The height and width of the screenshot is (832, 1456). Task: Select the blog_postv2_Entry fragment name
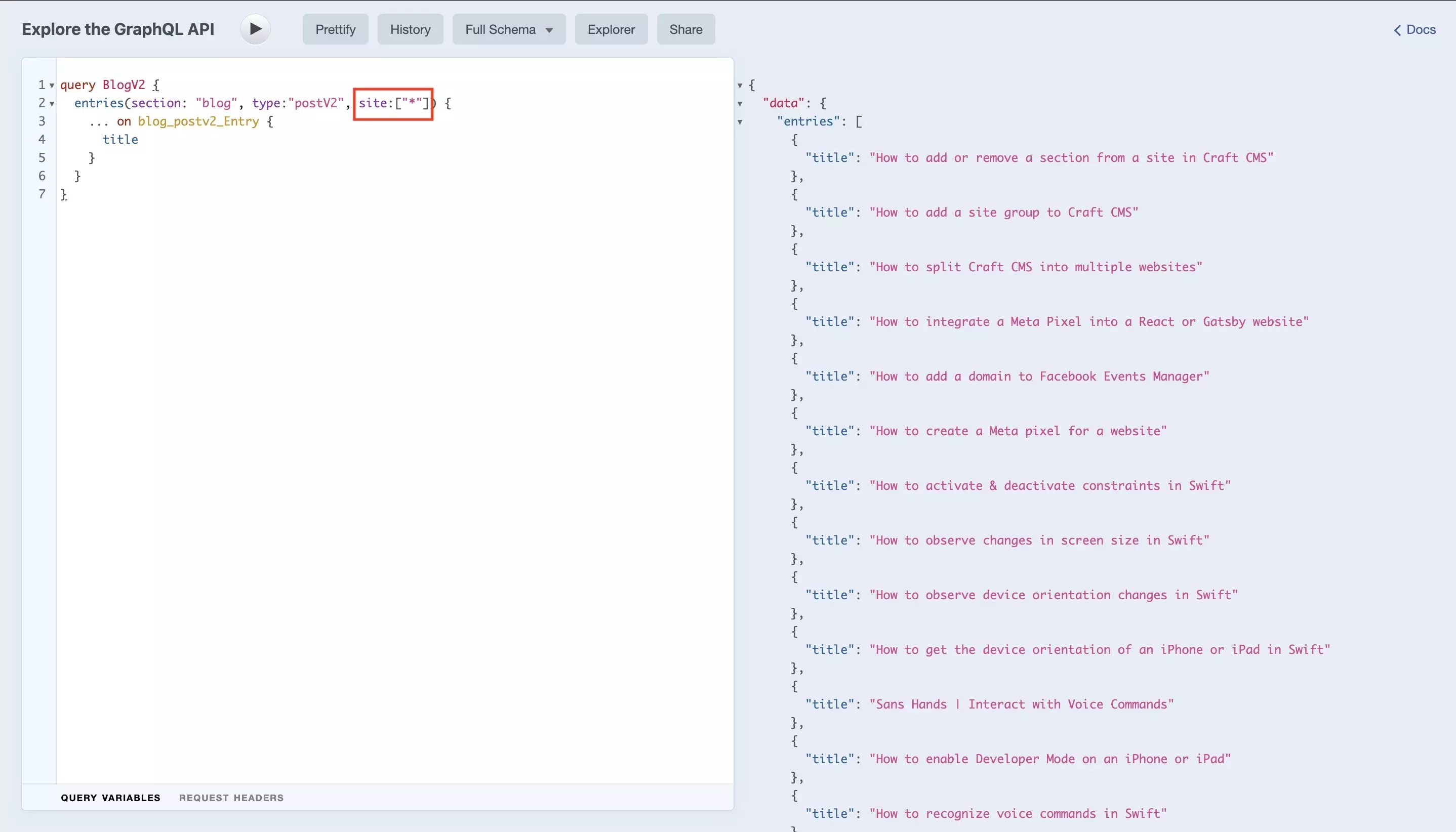[x=198, y=121]
